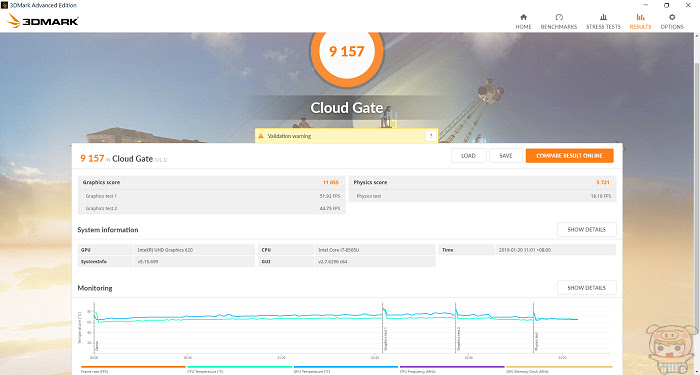Click COMPARE RESULT ONLINE button
The width and height of the screenshot is (700, 375).
(569, 156)
